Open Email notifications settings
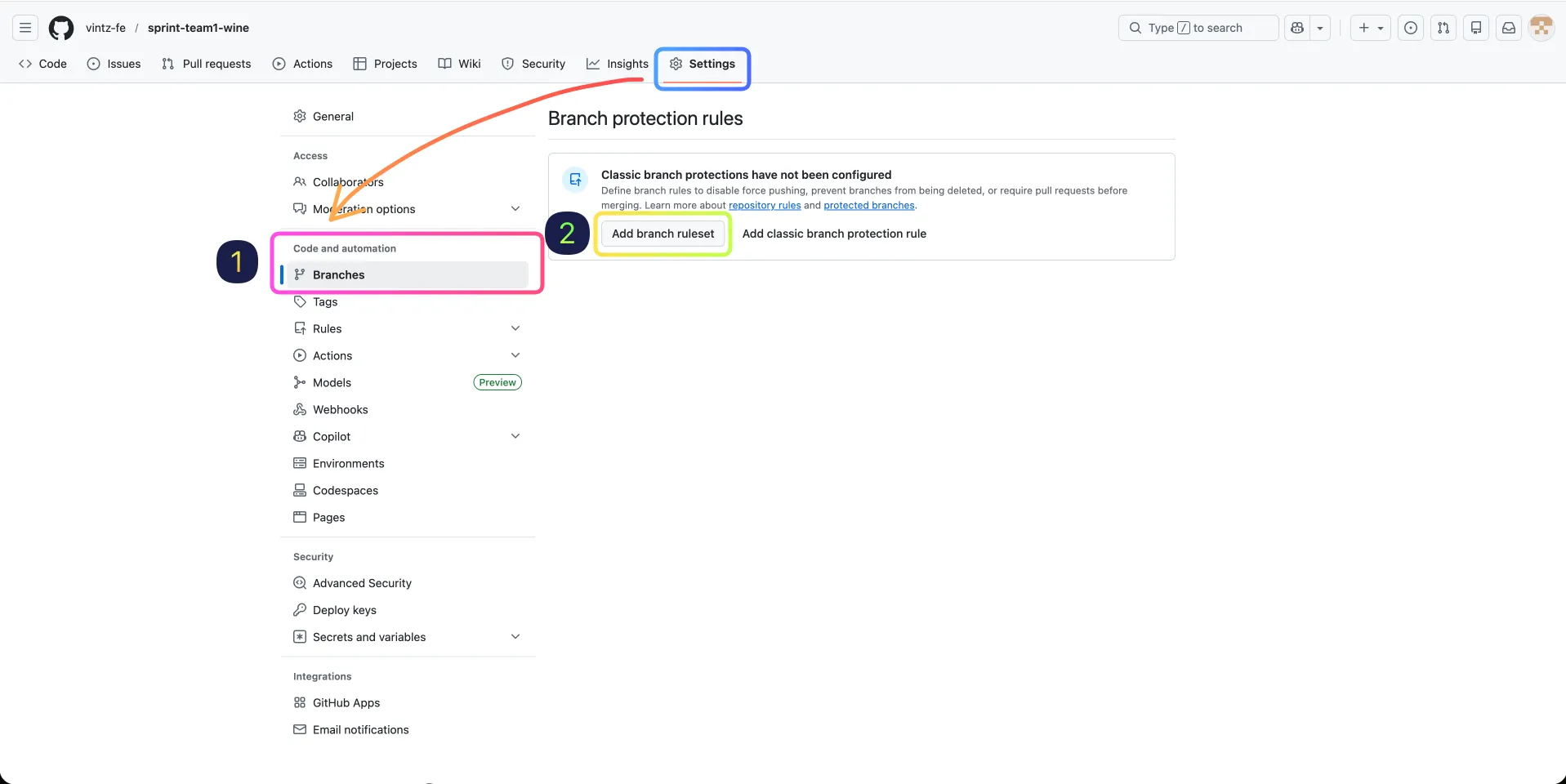 (x=408, y=730)
